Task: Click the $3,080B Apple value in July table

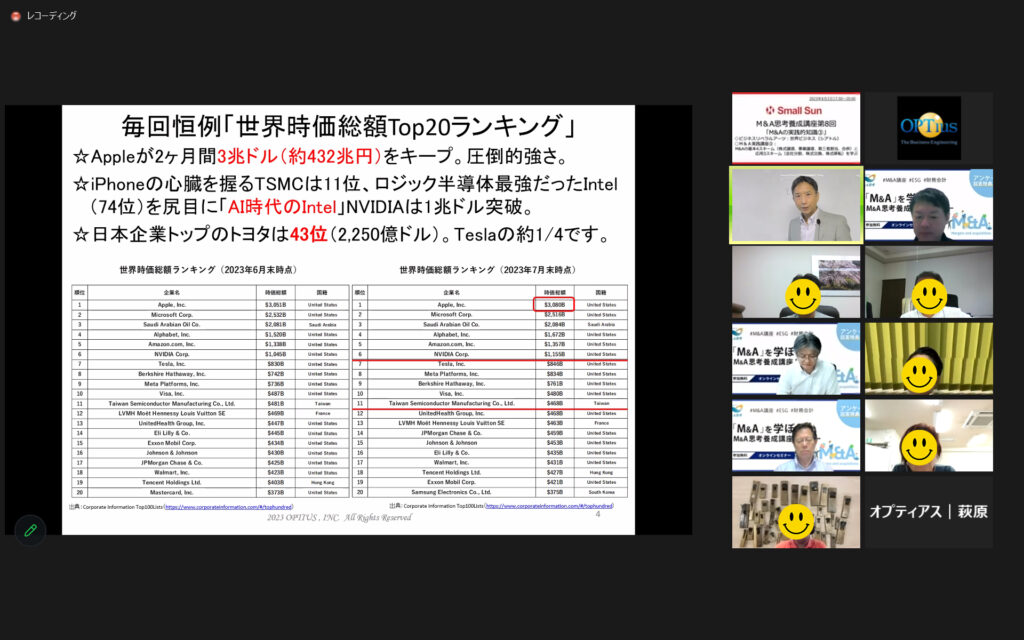Action: pos(554,305)
